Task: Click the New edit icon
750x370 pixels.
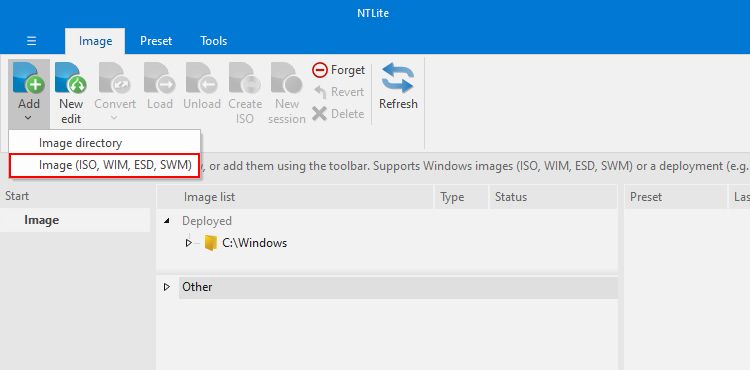Action: pos(71,77)
